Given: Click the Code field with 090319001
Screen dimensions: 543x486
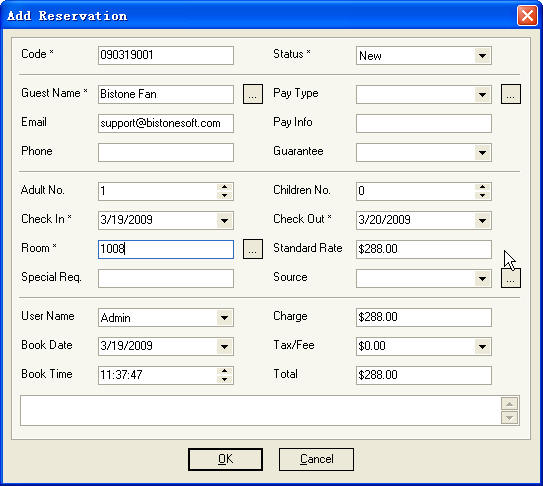Looking at the screenshot, I should (x=166, y=55).
